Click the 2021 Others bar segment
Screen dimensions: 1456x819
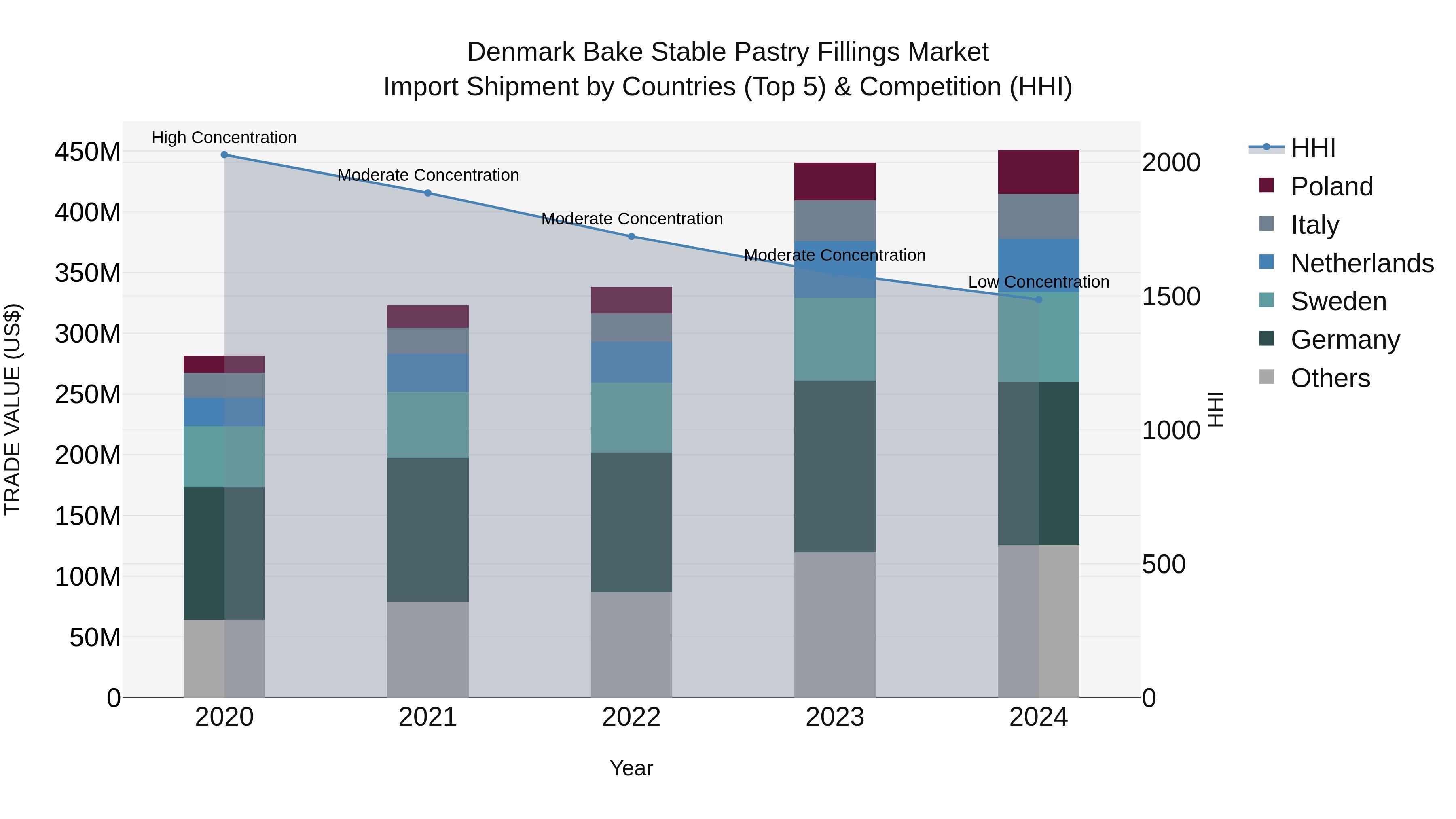(x=428, y=650)
